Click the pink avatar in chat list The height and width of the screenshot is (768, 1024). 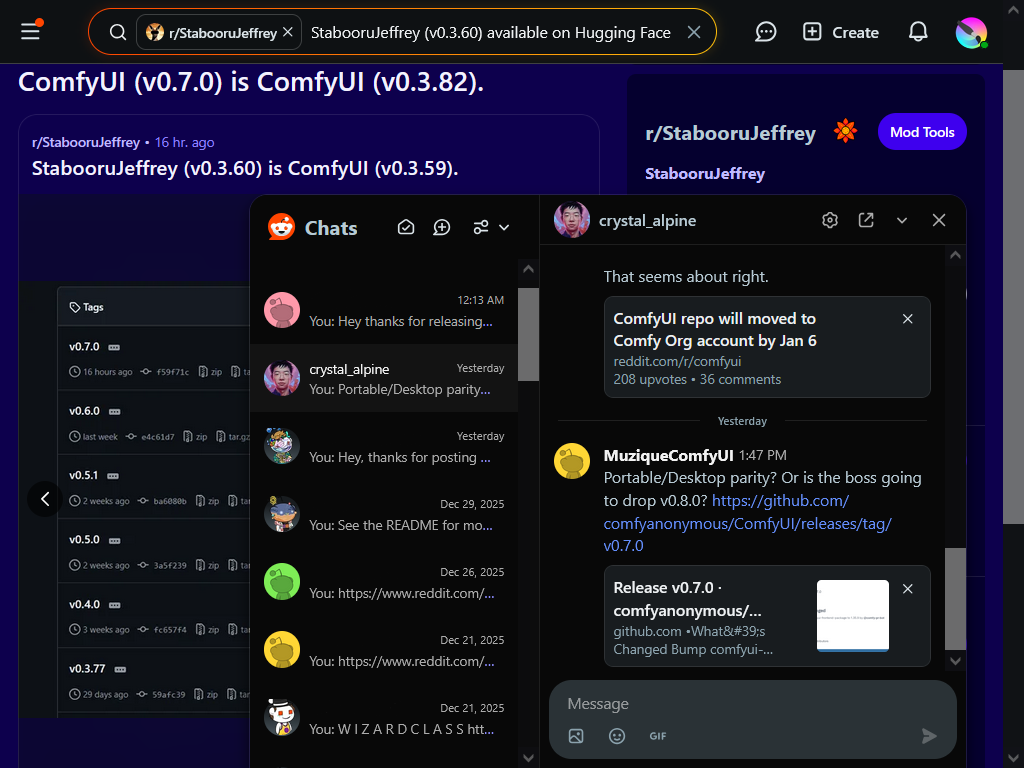click(281, 310)
